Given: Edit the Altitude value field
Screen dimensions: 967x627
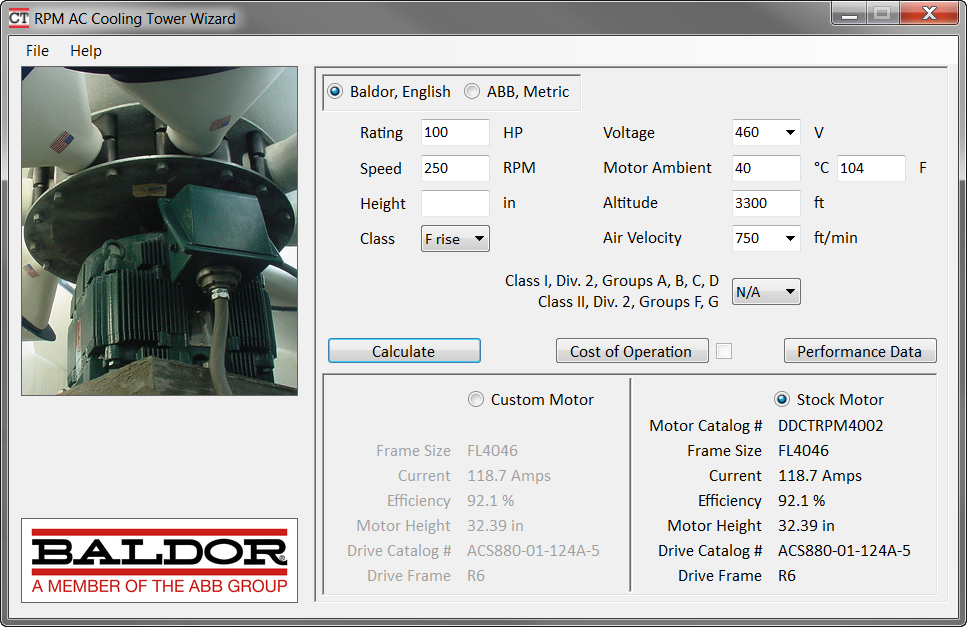Looking at the screenshot, I should point(765,203).
